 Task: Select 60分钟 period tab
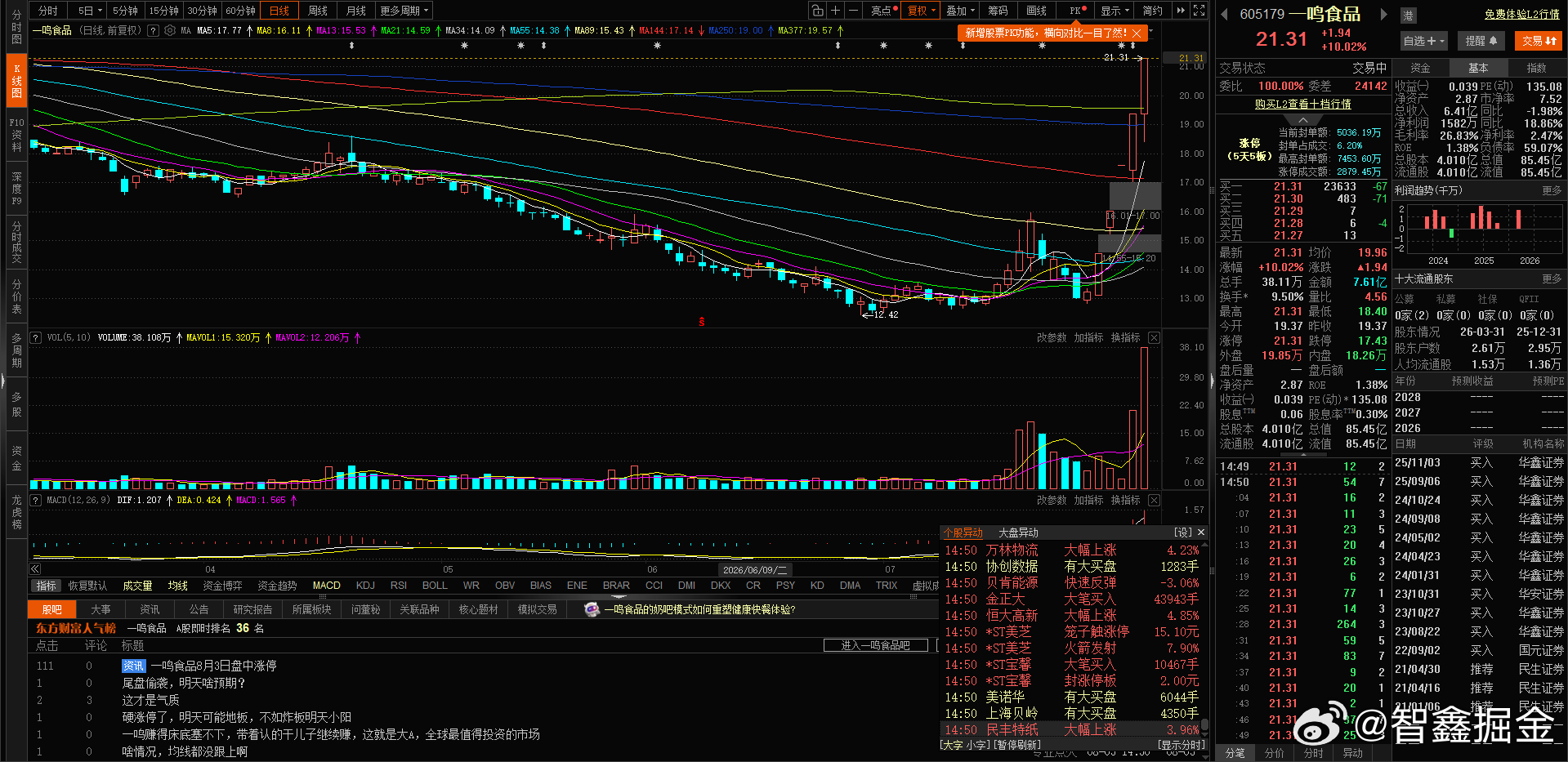point(240,11)
